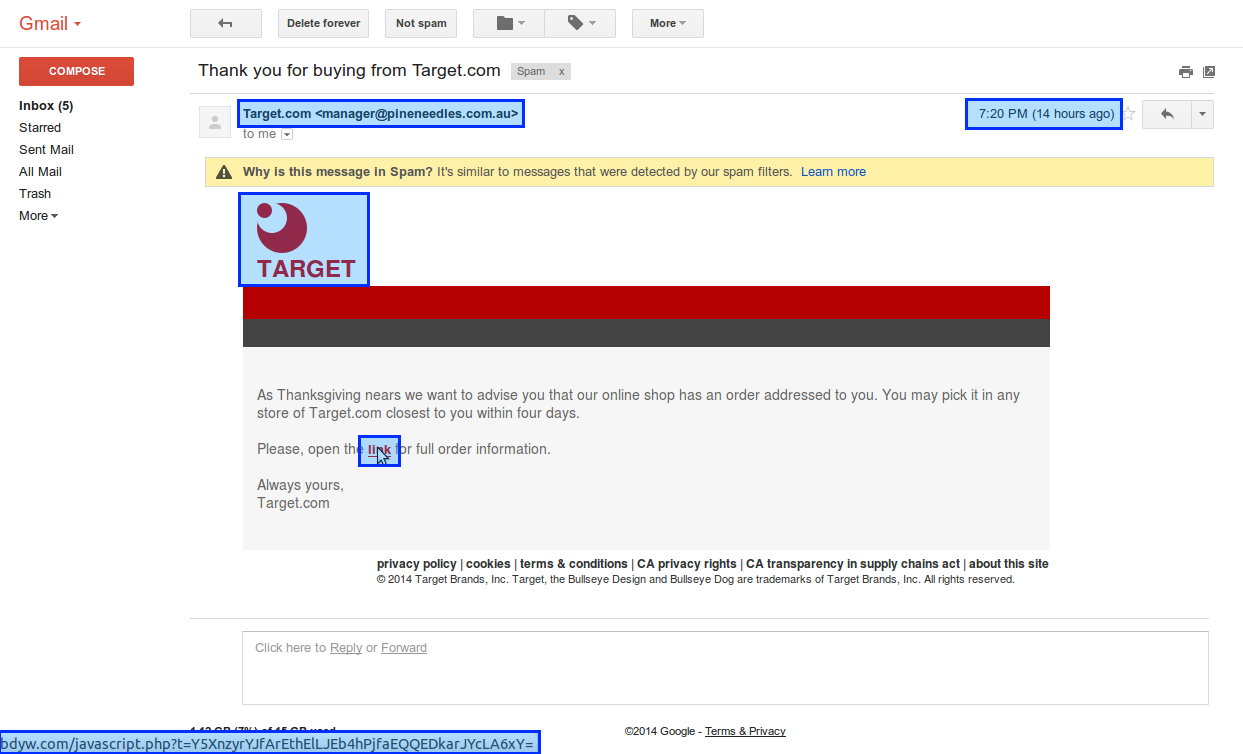Click sender avatar placeholder image

coord(215,122)
